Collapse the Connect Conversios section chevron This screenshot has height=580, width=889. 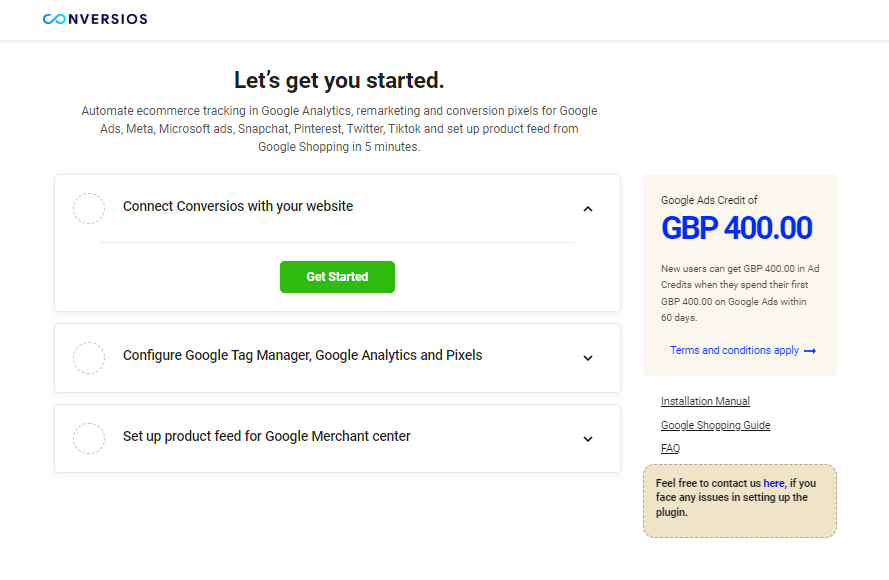(588, 209)
